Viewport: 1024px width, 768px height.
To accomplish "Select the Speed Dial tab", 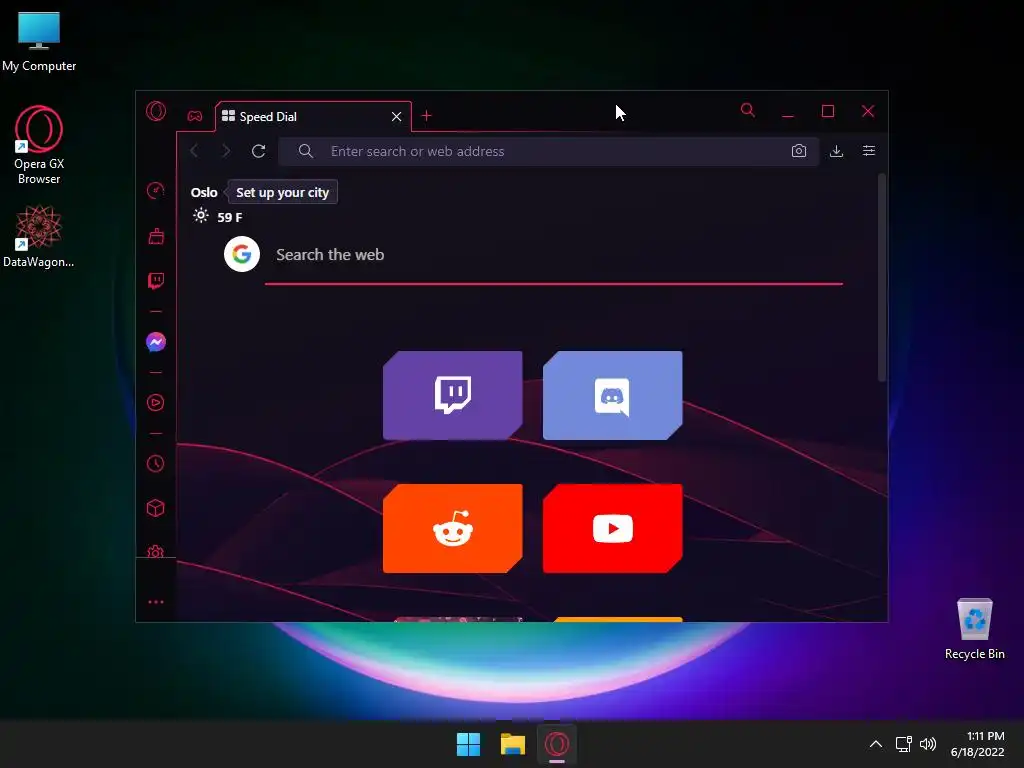I will coord(313,116).
